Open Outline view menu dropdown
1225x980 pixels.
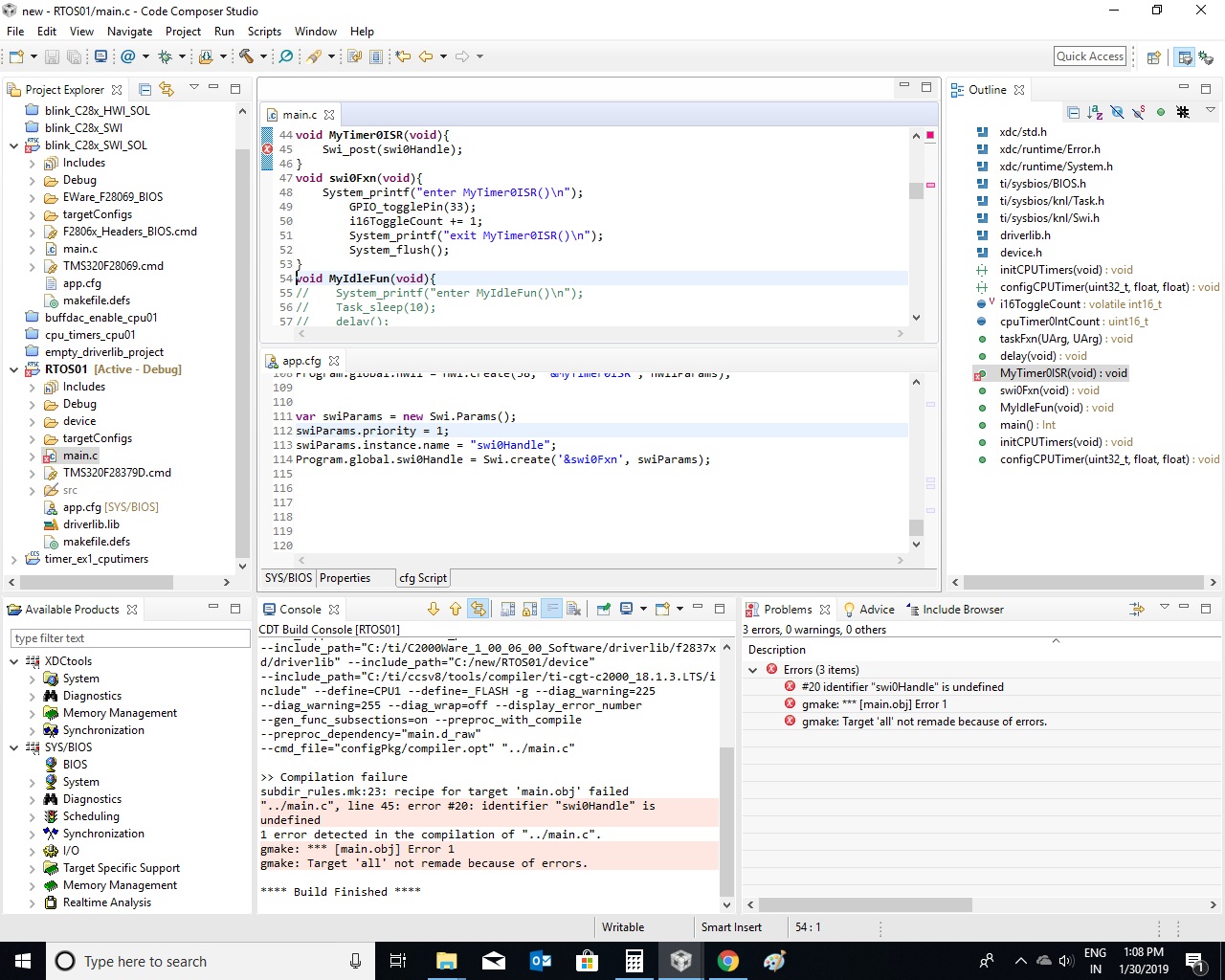point(1211,110)
